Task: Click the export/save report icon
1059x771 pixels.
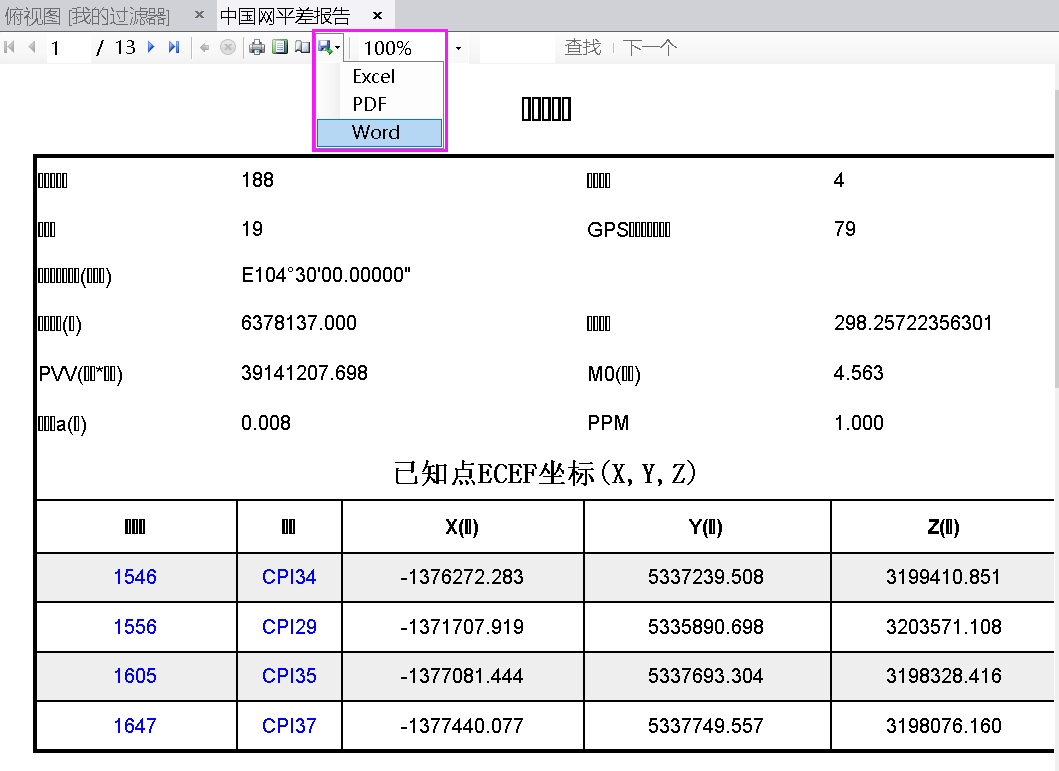Action: point(325,47)
